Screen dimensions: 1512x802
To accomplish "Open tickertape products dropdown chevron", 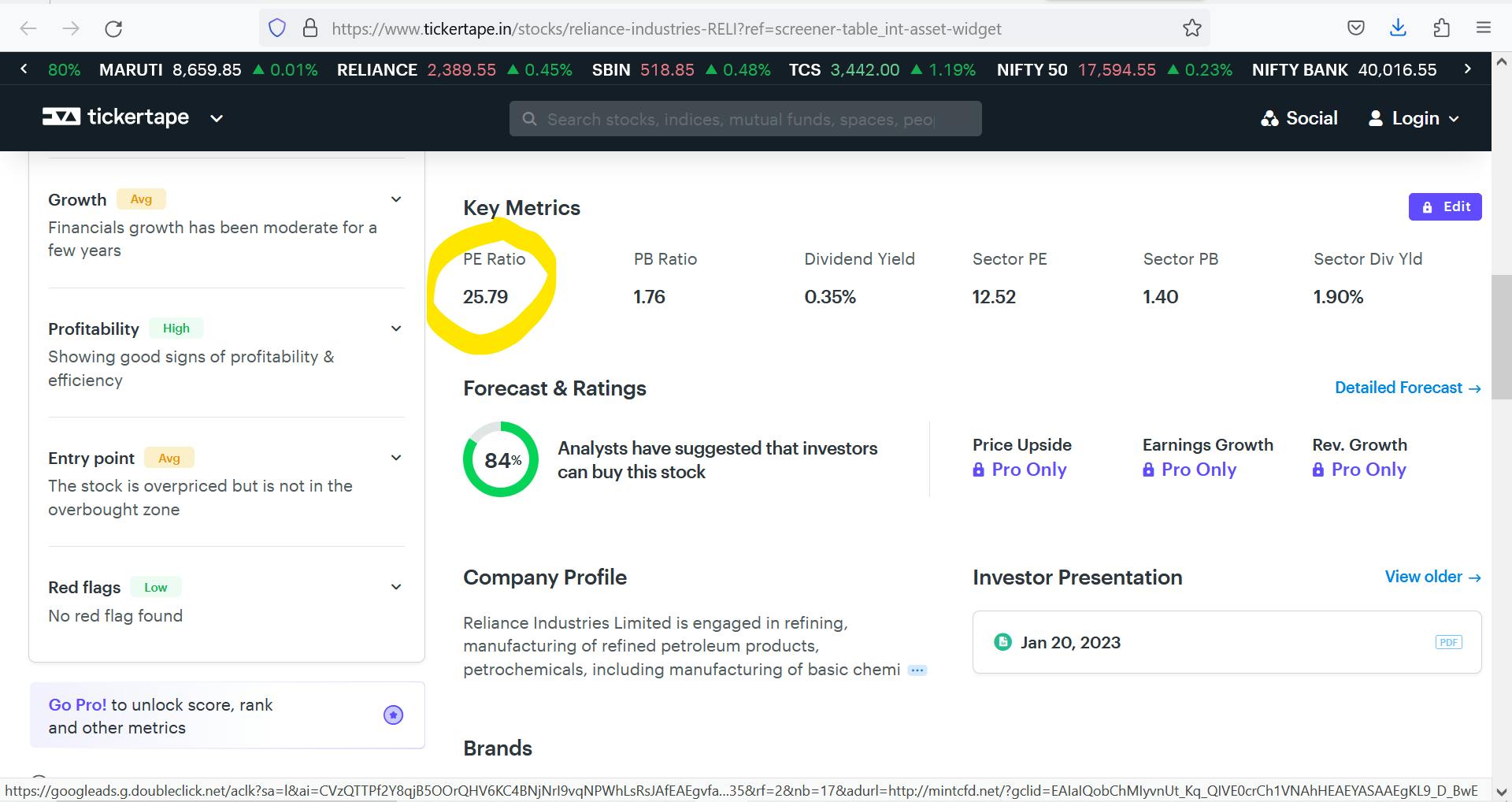I will pos(217,118).
